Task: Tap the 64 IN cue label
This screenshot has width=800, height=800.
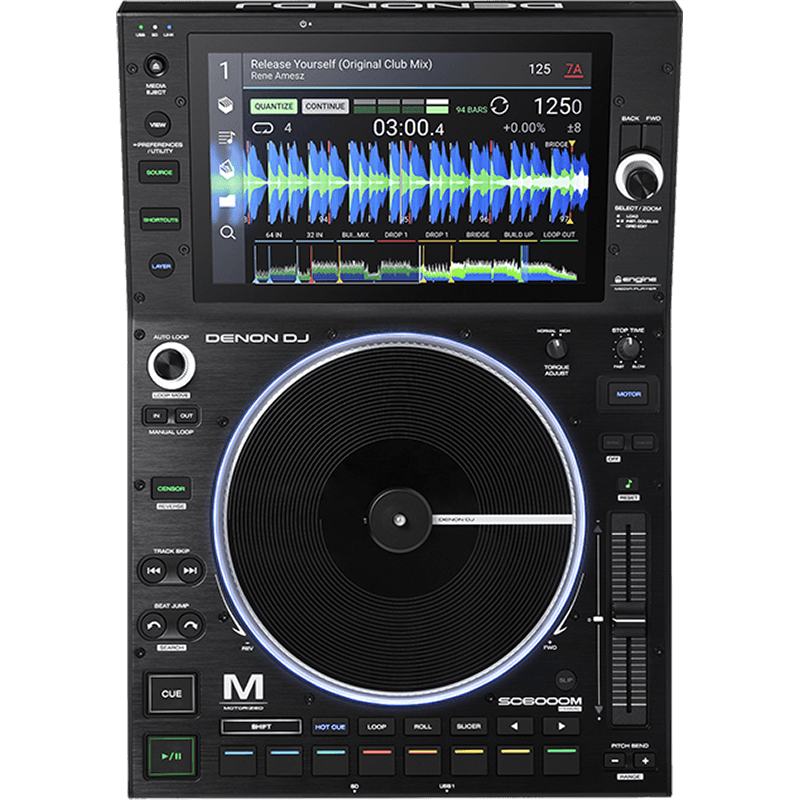Action: click(x=273, y=235)
